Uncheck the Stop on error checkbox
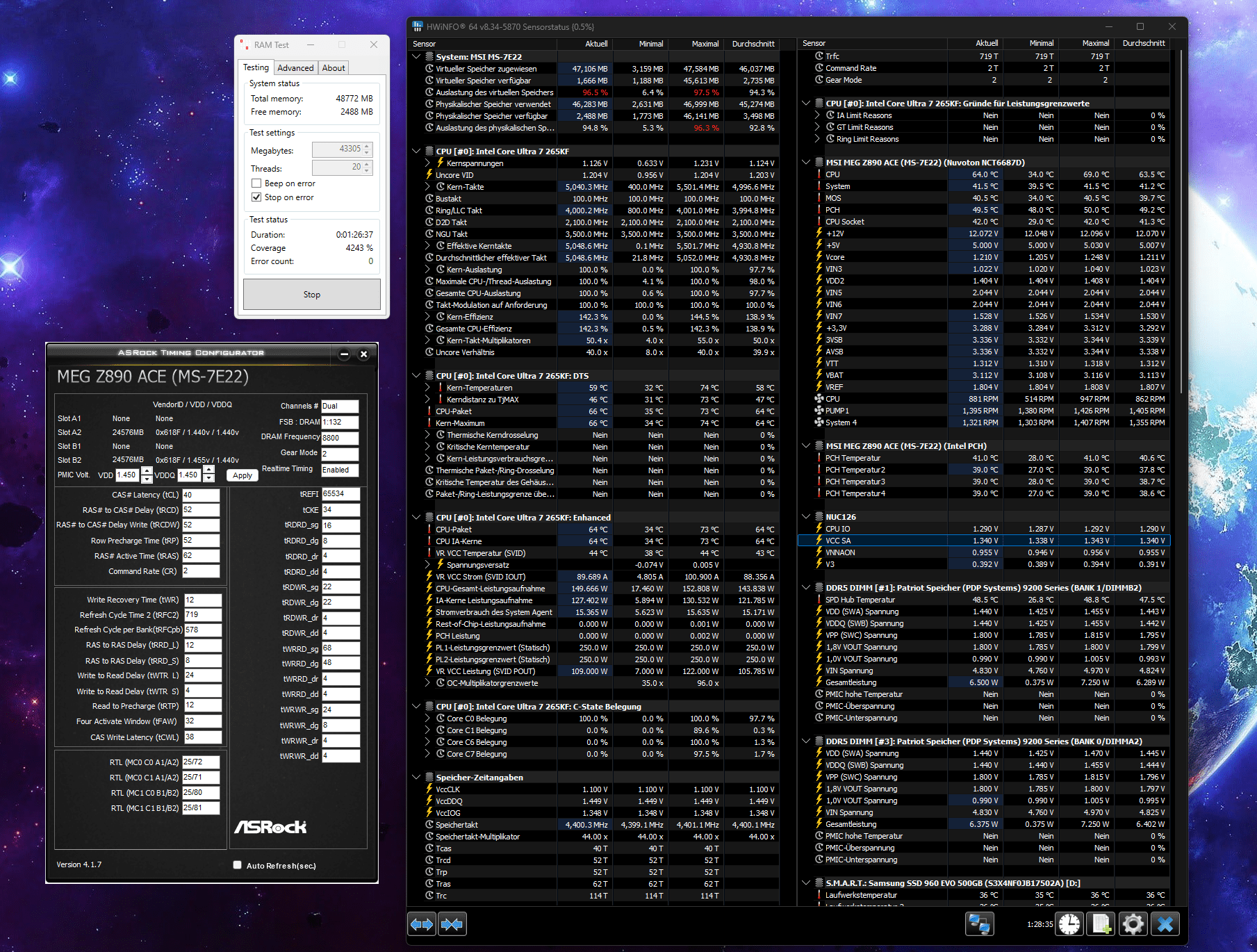This screenshot has height=952, width=1257. click(256, 197)
